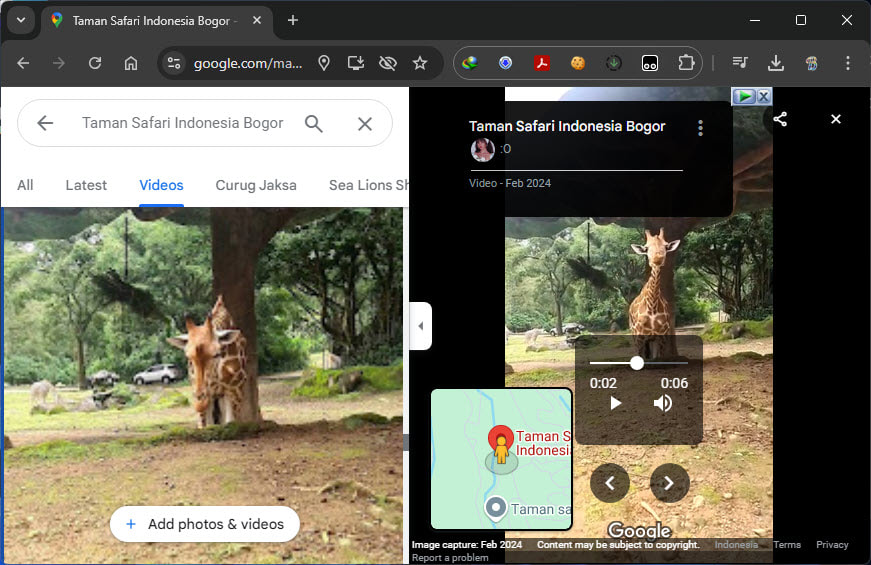This screenshot has height=565, width=871.
Task: Mute the video with the speaker icon
Action: pos(663,403)
